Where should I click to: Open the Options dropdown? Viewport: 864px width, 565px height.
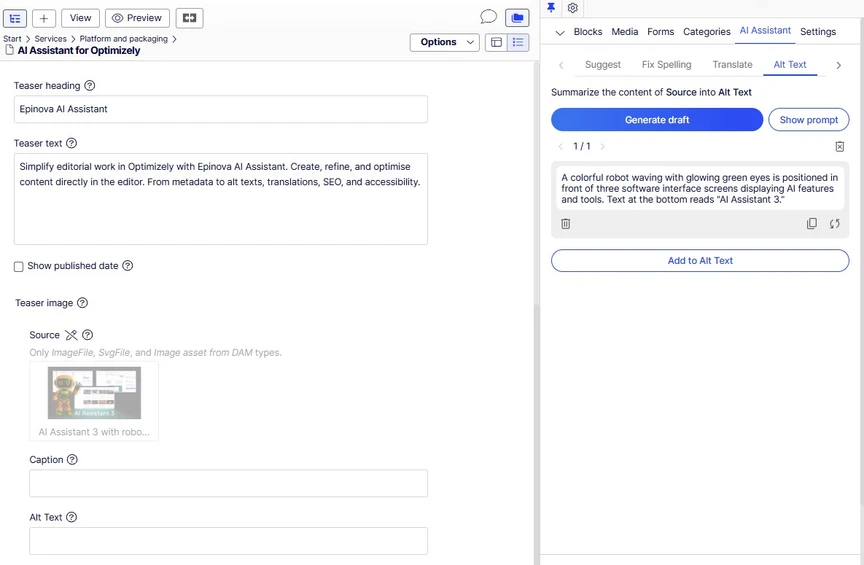[x=445, y=42]
